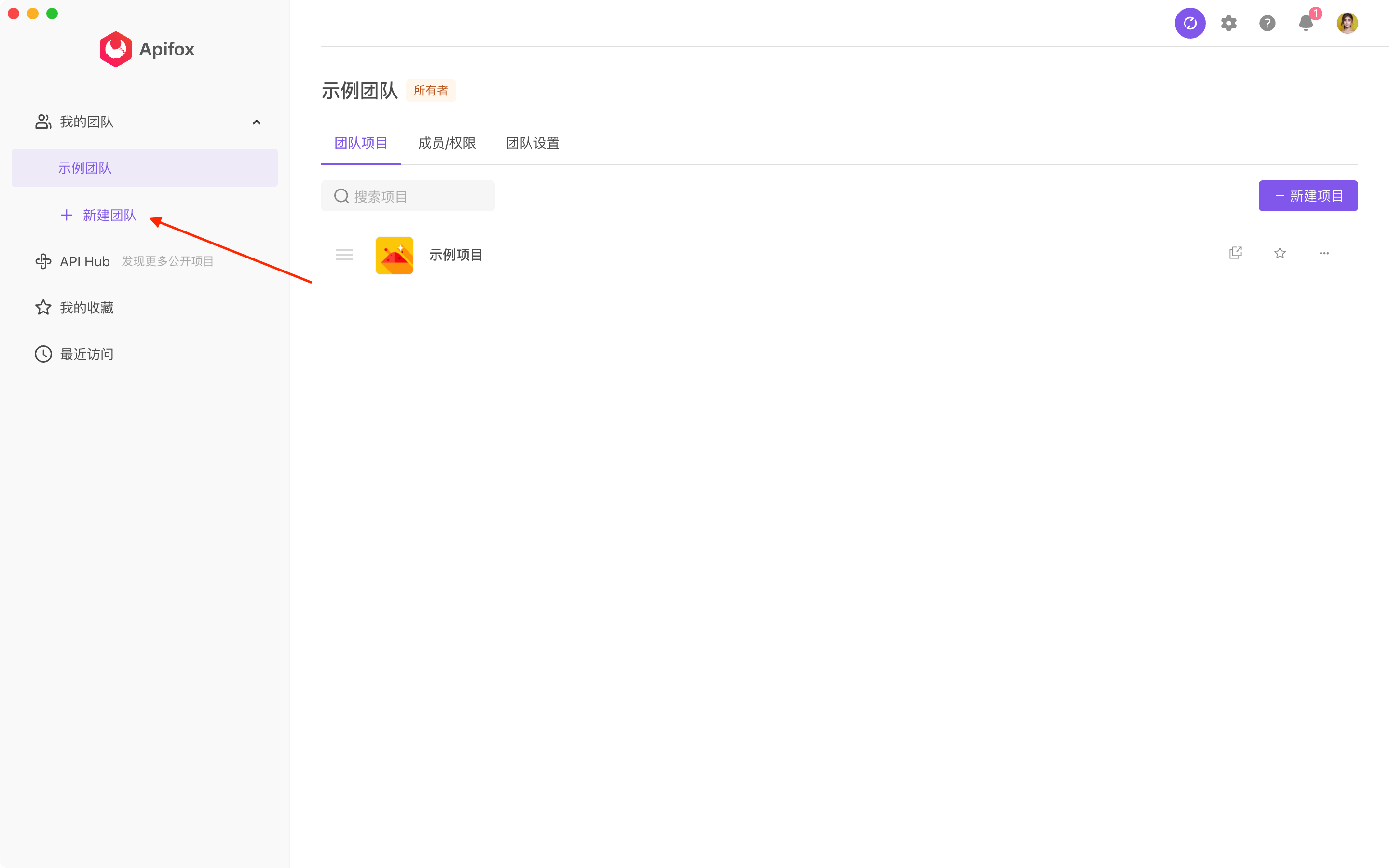
Task: Open the notifications bell icon
Action: click(1306, 23)
